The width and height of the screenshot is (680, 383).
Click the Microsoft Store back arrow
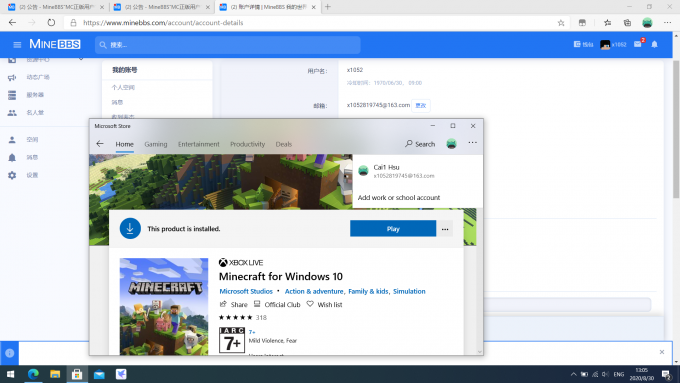point(100,144)
